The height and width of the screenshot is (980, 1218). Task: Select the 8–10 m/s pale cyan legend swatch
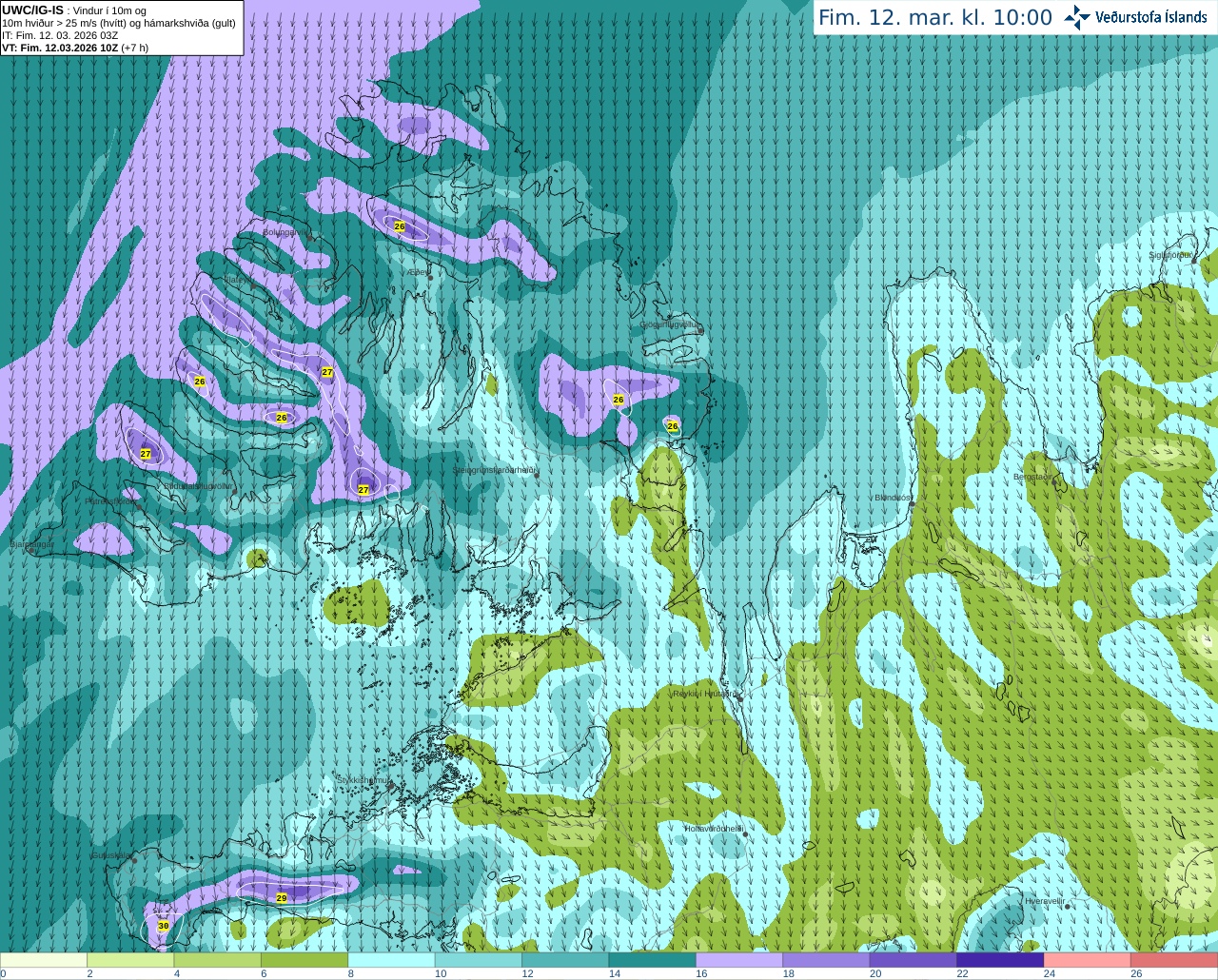tap(392, 960)
